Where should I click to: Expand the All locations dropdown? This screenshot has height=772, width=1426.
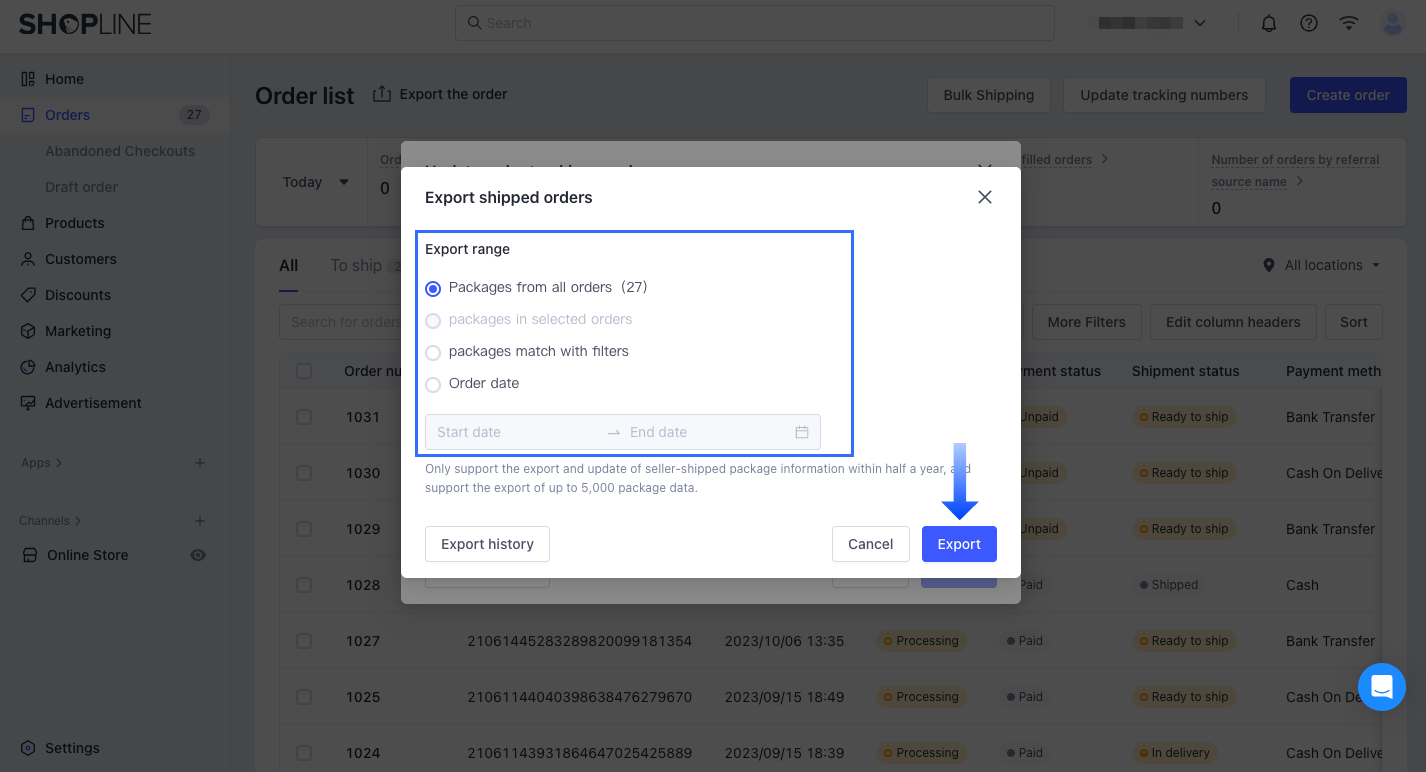point(1322,265)
